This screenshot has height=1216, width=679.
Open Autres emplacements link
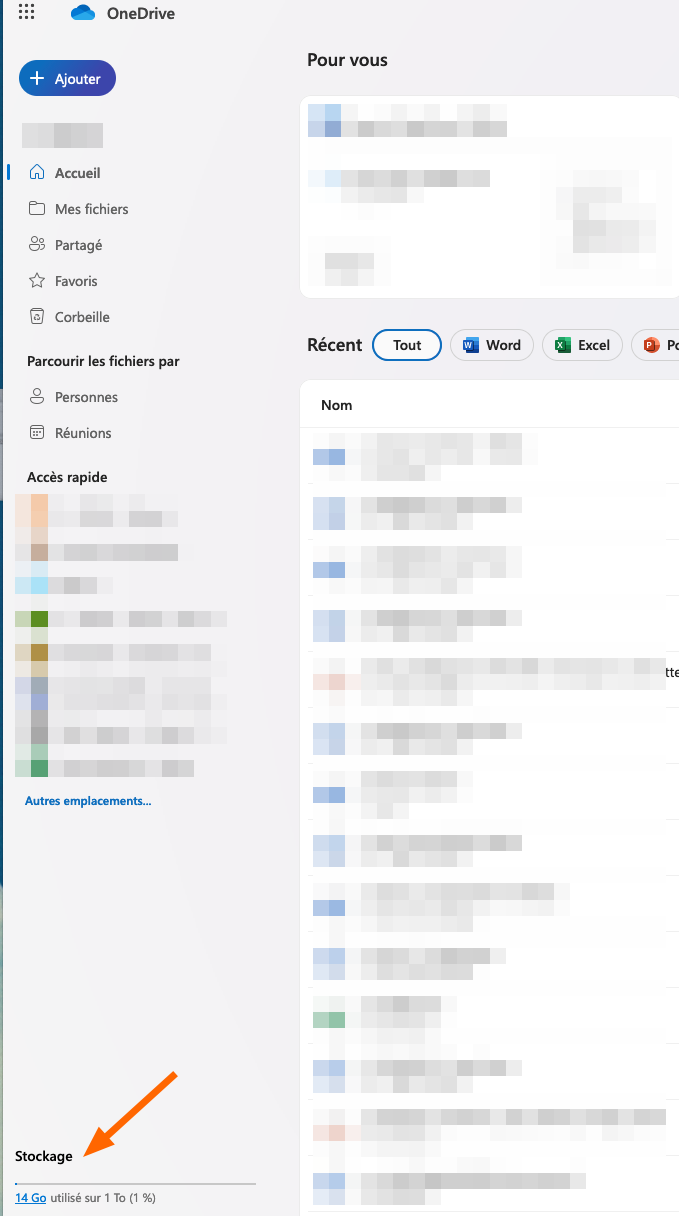click(88, 801)
